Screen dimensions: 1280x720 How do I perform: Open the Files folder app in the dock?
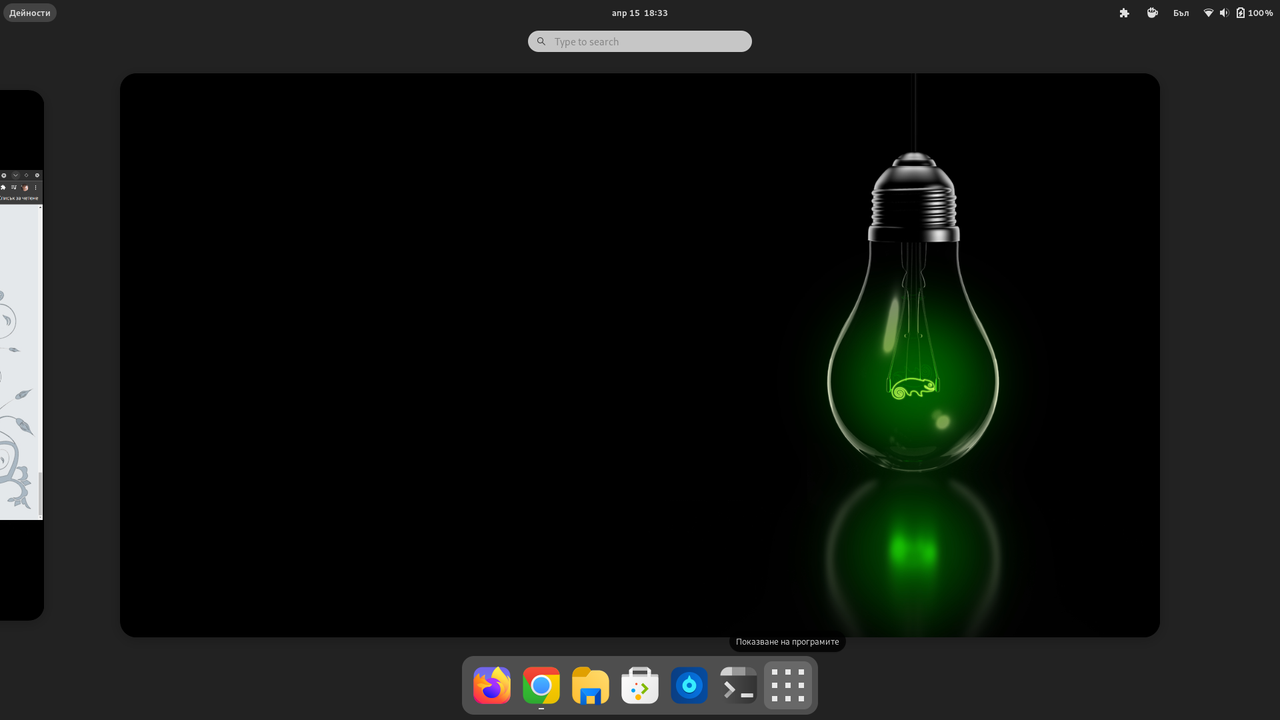[590, 686]
